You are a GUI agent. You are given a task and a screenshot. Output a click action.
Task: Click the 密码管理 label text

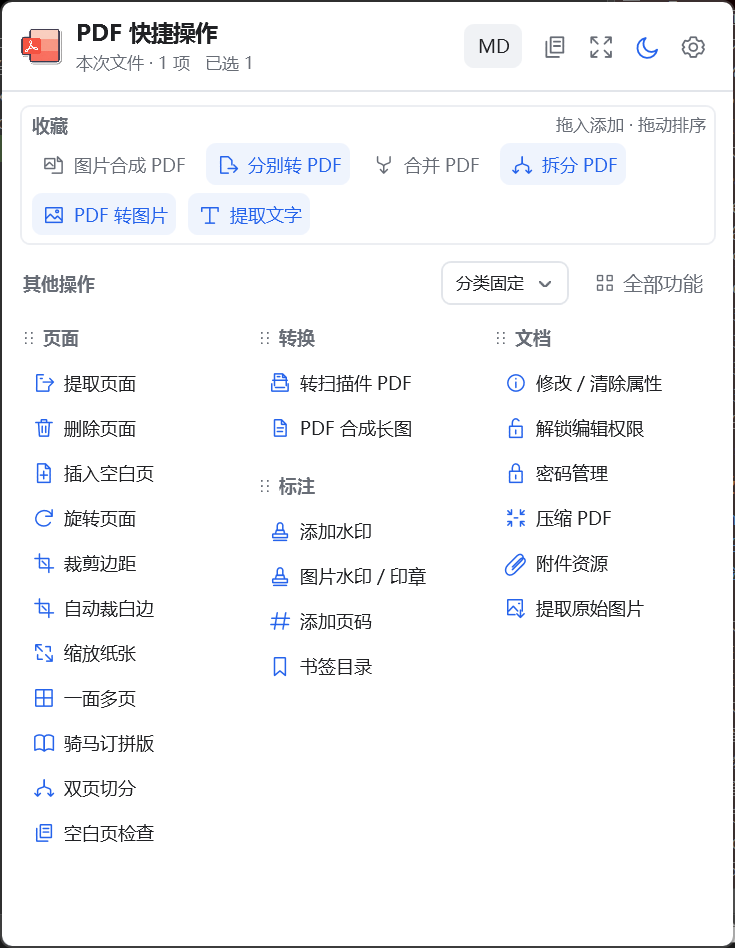click(x=572, y=473)
